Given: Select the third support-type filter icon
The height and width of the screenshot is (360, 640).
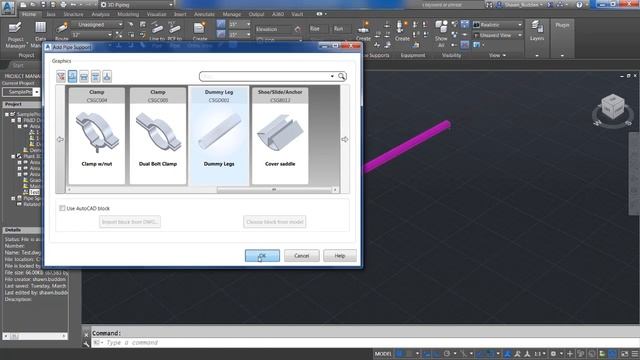Looking at the screenshot, I should pos(84,76).
